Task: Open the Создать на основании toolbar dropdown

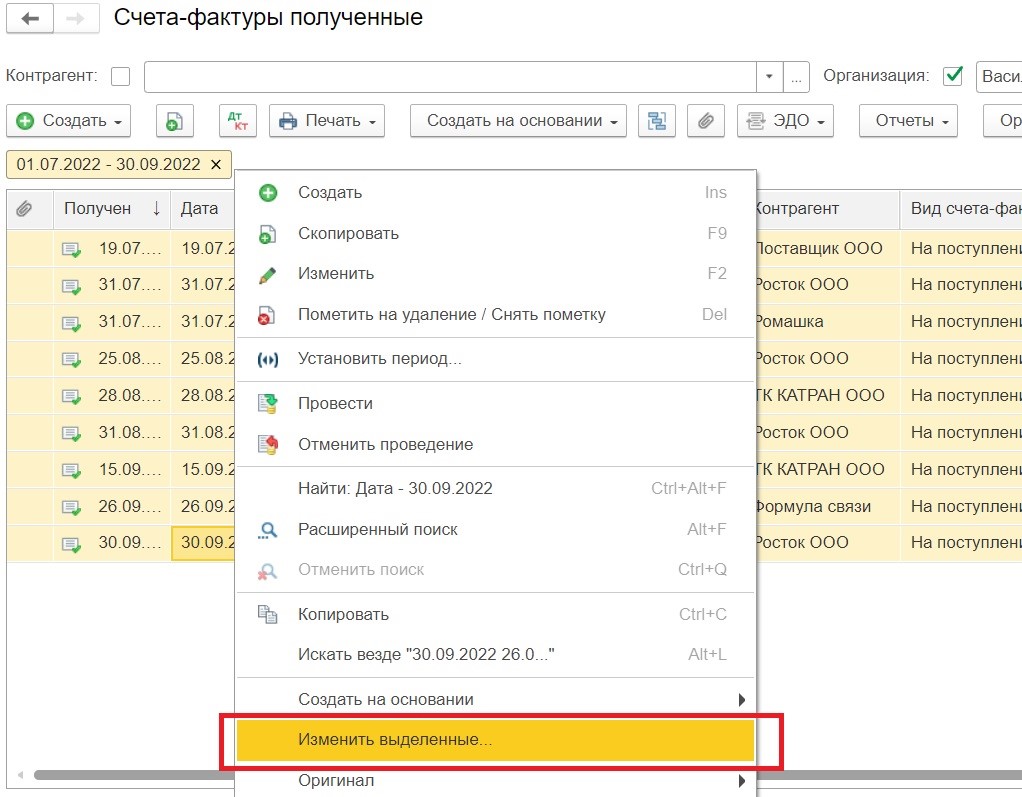Action: pos(518,121)
